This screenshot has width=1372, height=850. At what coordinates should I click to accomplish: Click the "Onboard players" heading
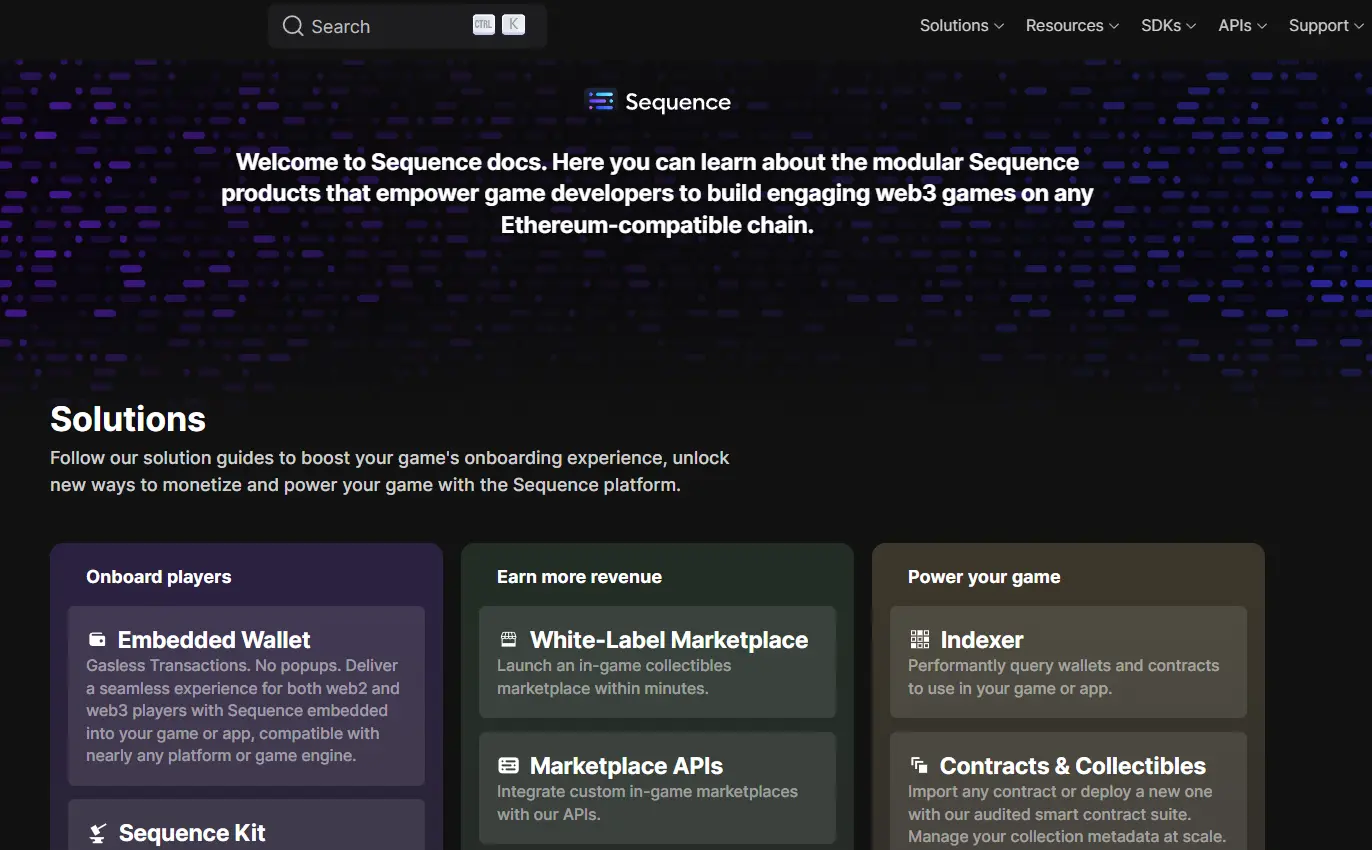159,577
